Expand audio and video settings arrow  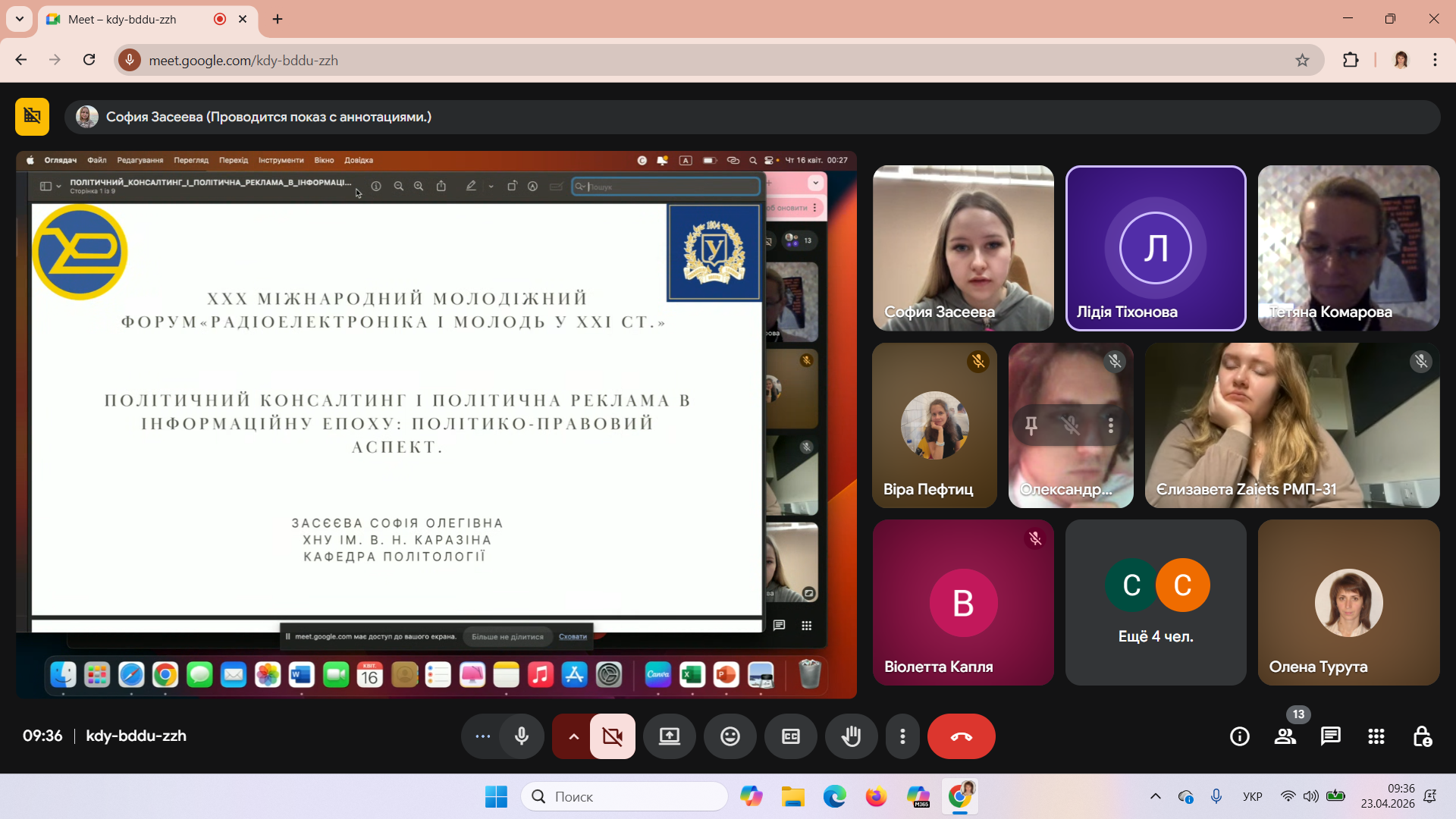(573, 736)
